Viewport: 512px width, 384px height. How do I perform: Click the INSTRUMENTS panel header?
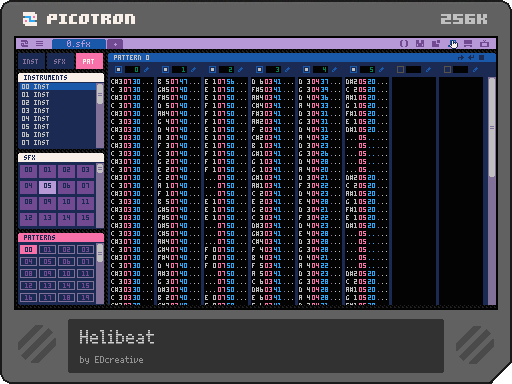click(61, 78)
